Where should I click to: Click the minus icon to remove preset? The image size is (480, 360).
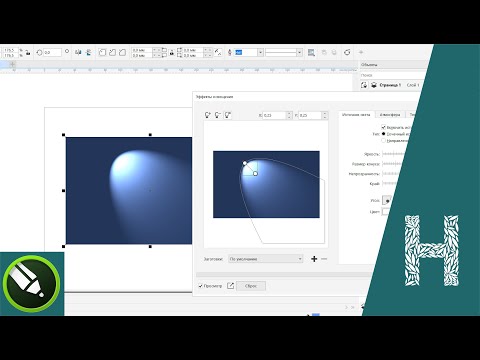pyautogui.click(x=324, y=259)
